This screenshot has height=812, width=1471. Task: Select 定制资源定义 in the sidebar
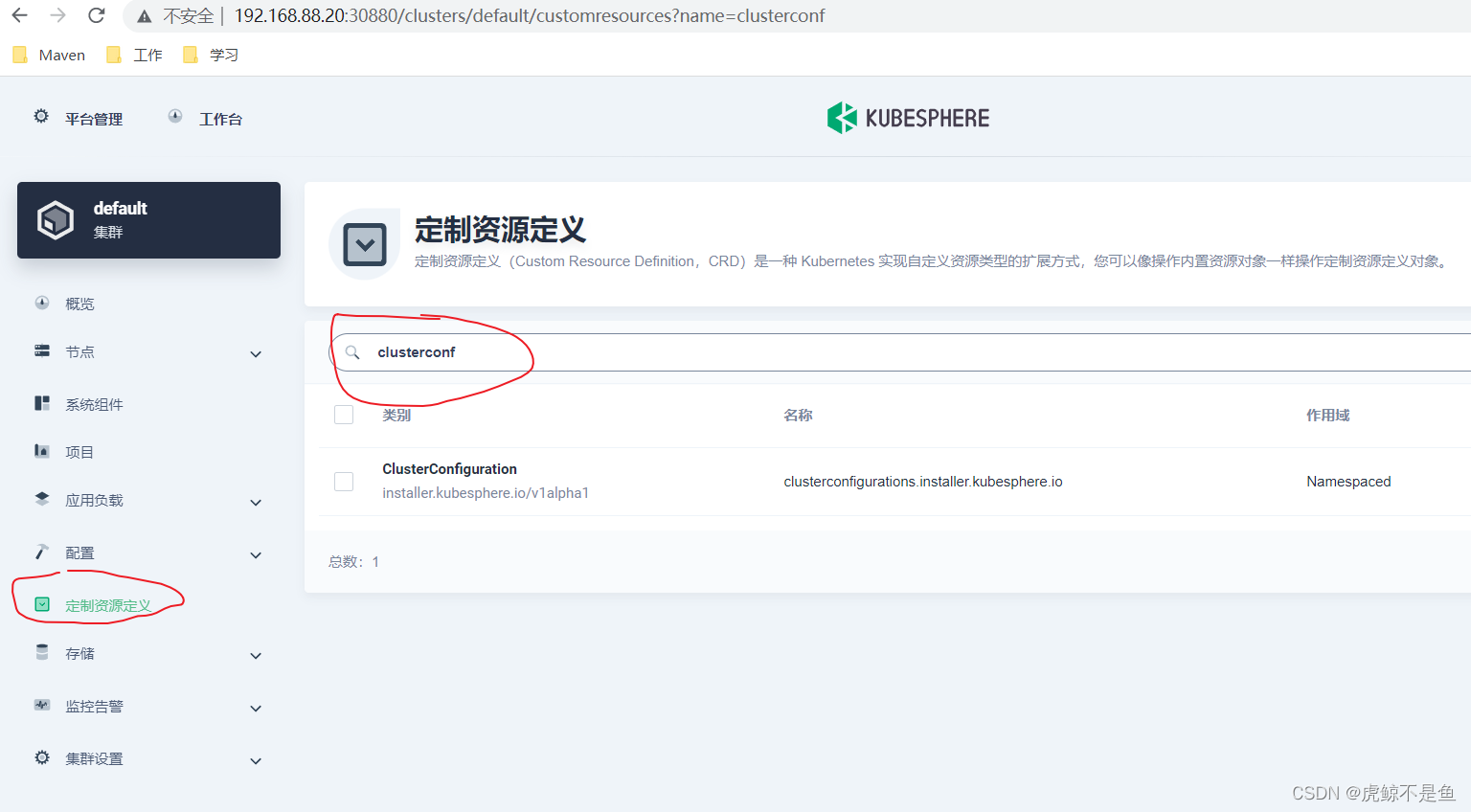108,605
